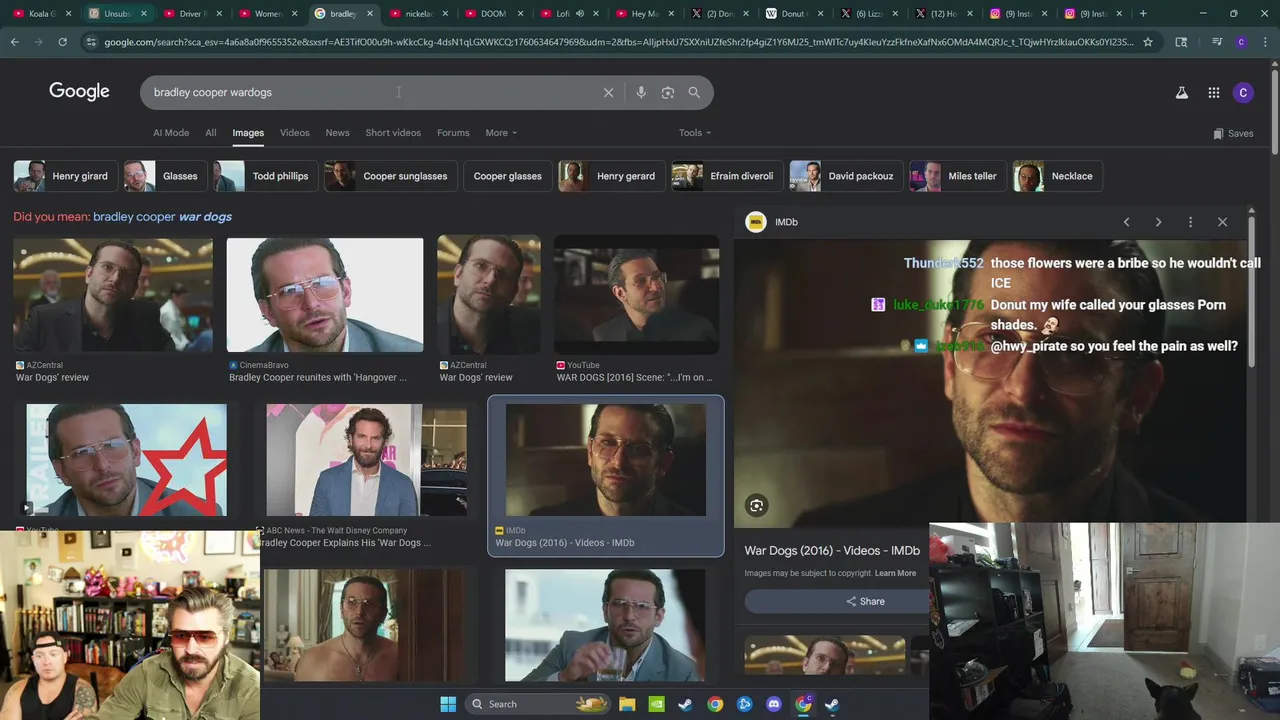Image resolution: width=1280 pixels, height=720 pixels.
Task: Switch to the All results tab
Action: pyautogui.click(x=210, y=133)
